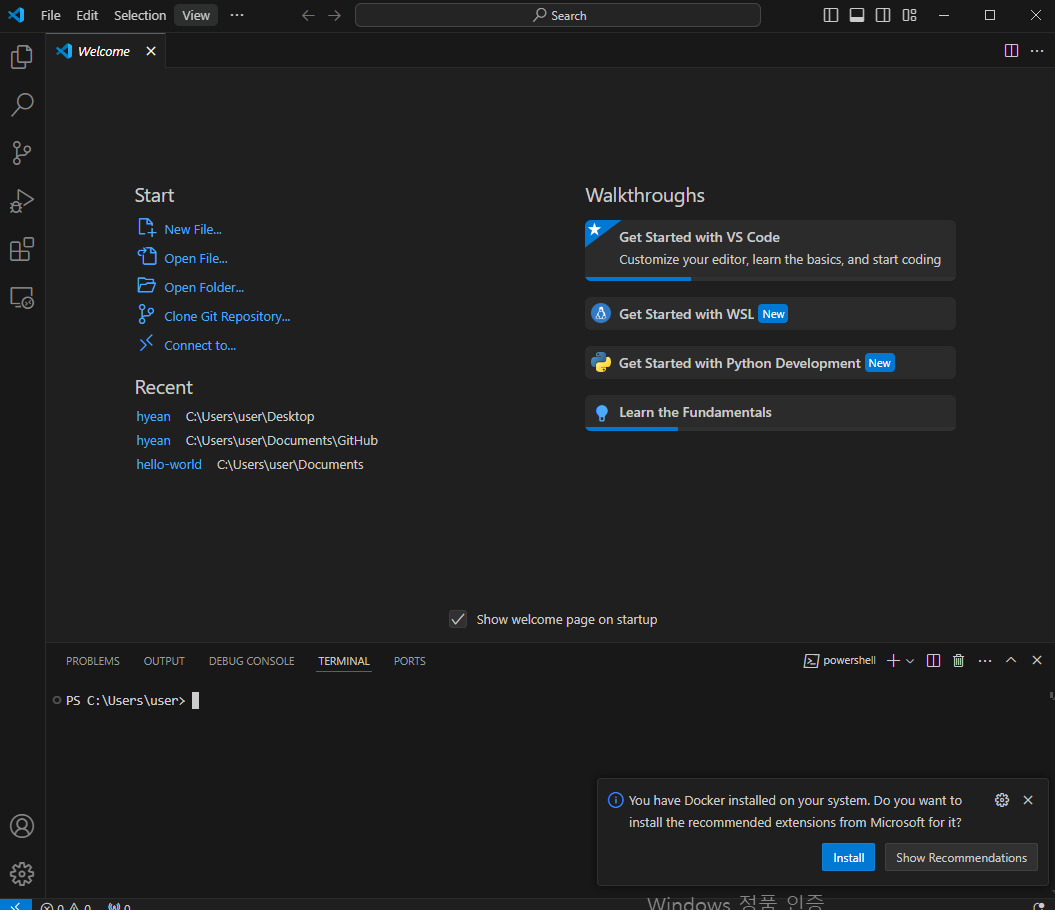Open the Remote Explorer view
Screen dimensions: 1055x910
[22, 298]
